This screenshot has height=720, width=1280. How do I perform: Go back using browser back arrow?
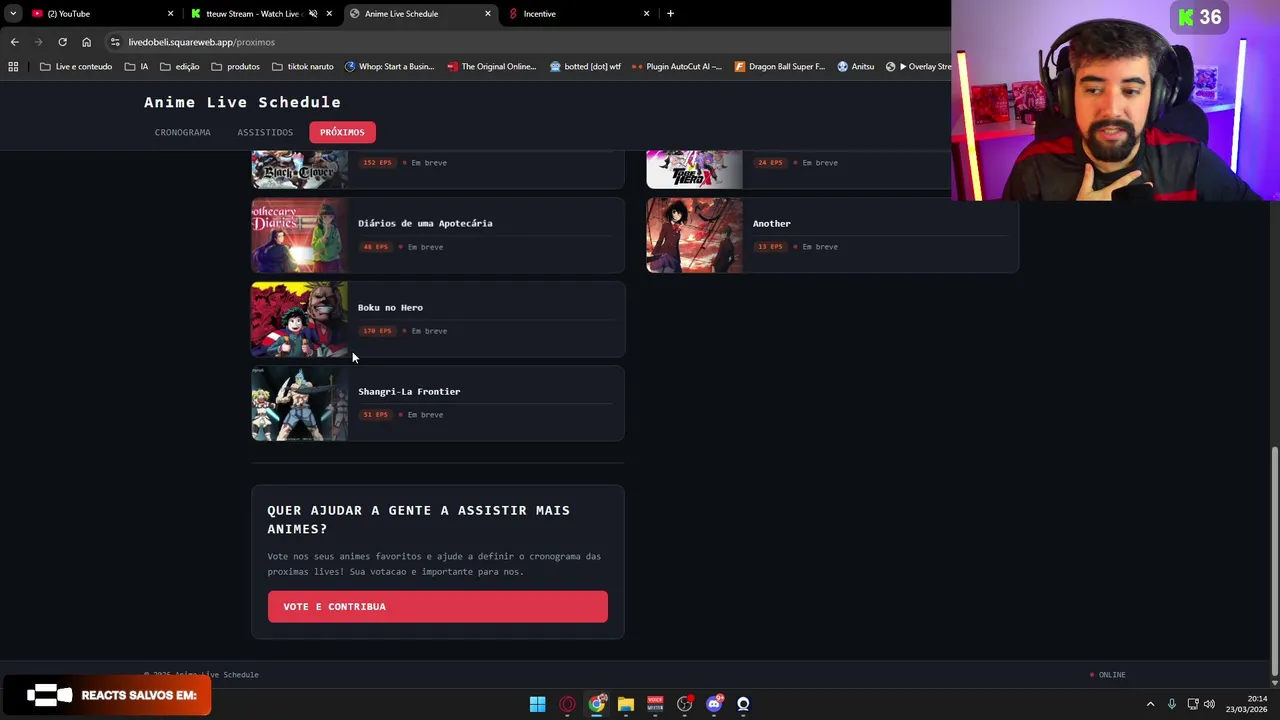point(14,42)
